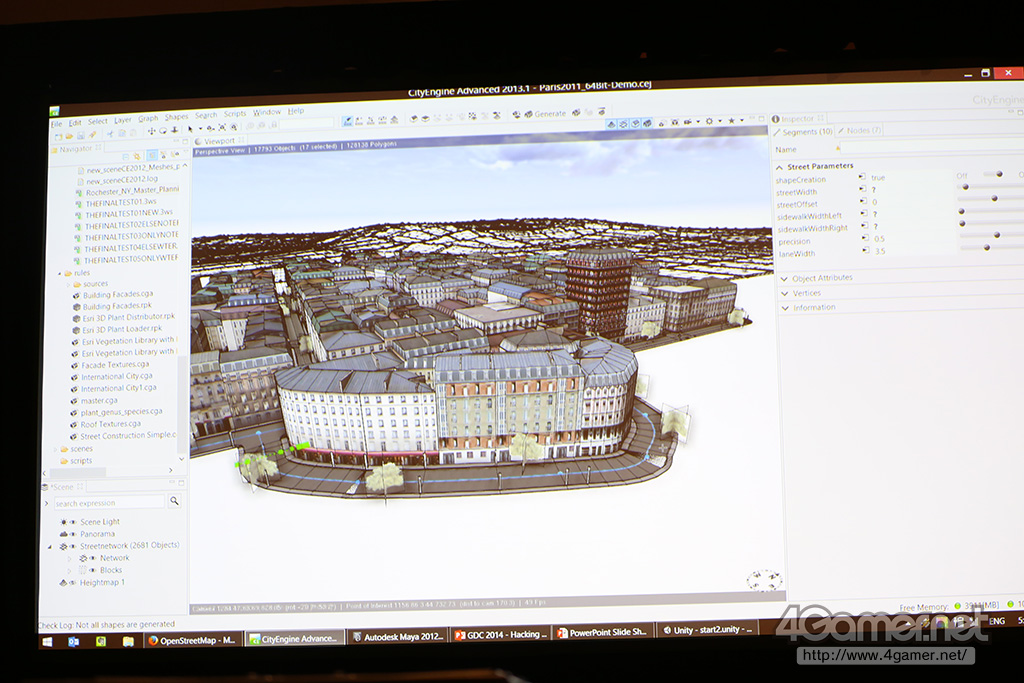1024x683 pixels.
Task: Open master.cga rule file in Navigator
Action: 98,400
